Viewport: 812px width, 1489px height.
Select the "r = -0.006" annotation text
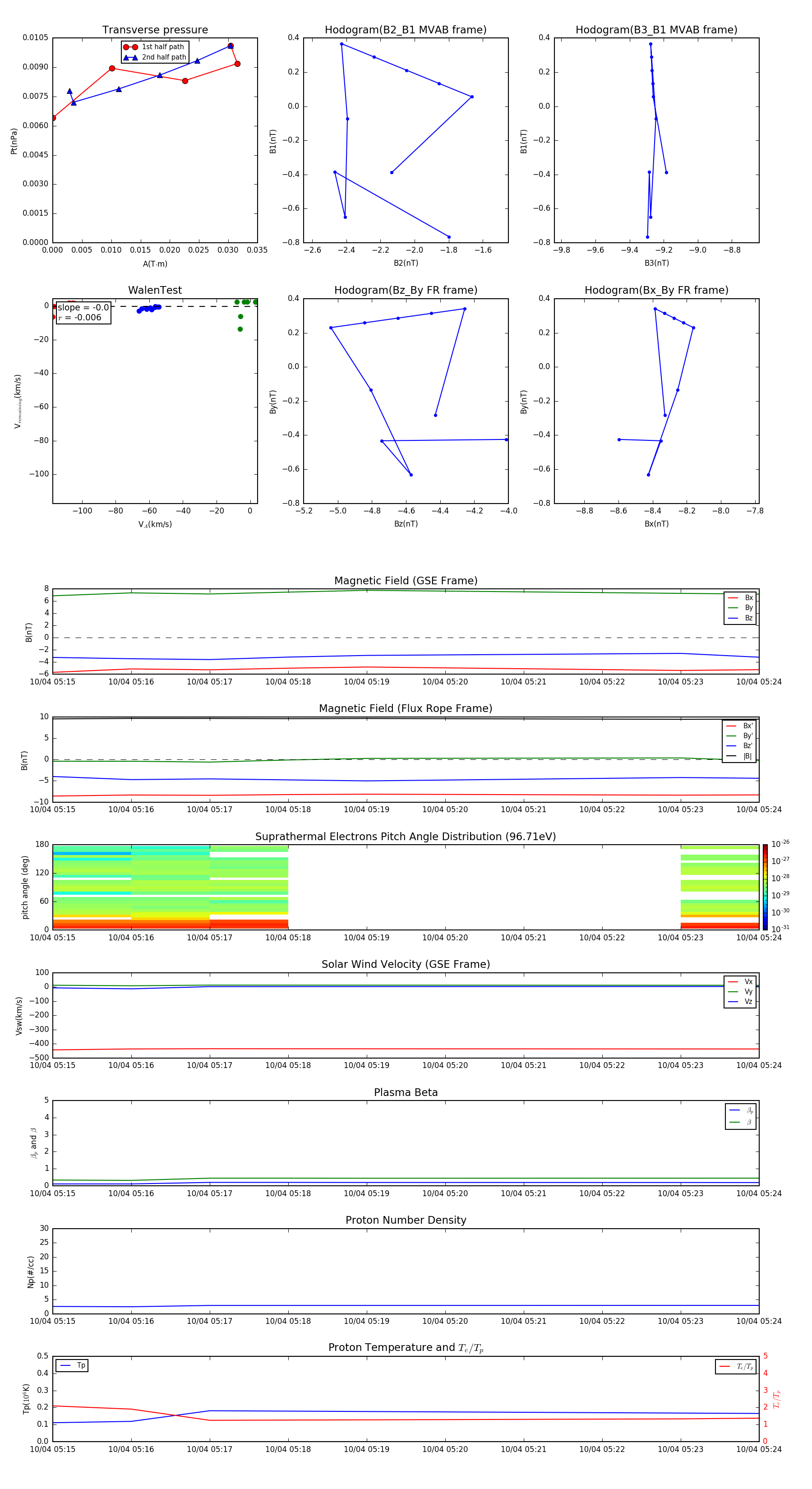click(x=80, y=317)
